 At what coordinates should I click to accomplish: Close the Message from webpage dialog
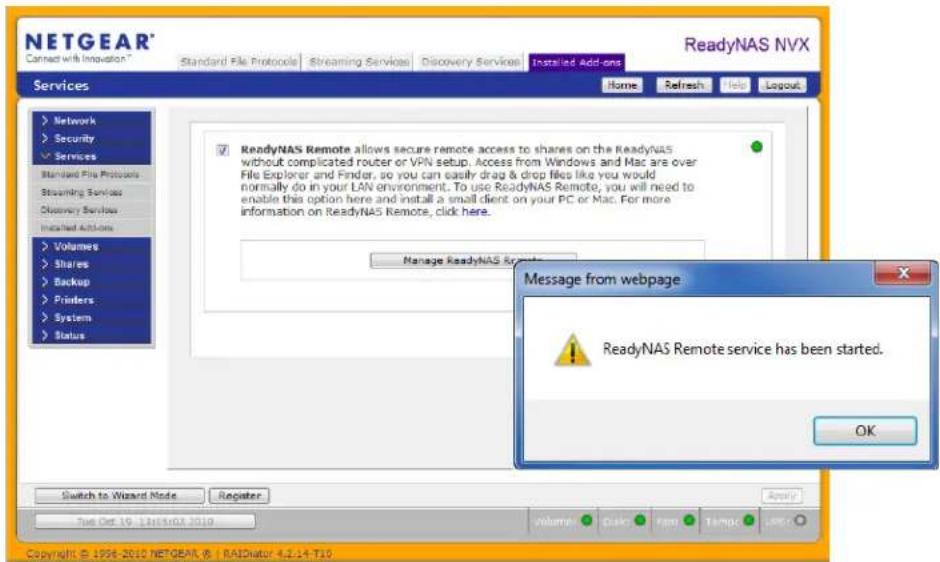click(x=903, y=274)
